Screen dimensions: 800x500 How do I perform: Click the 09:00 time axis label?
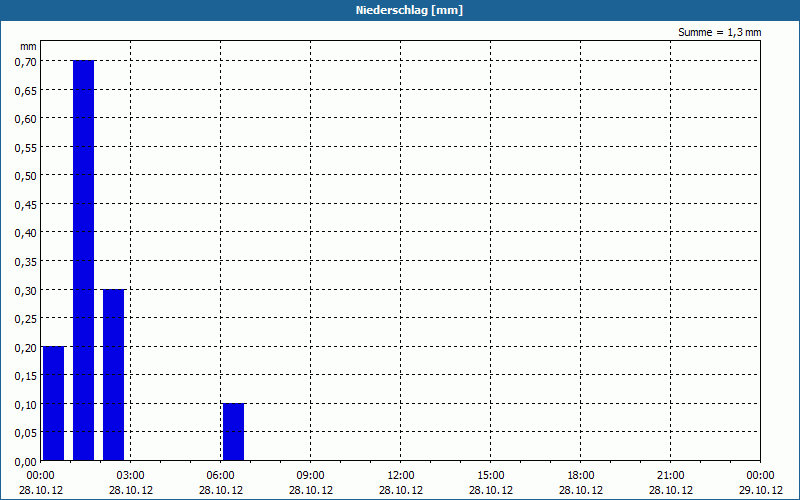click(310, 476)
